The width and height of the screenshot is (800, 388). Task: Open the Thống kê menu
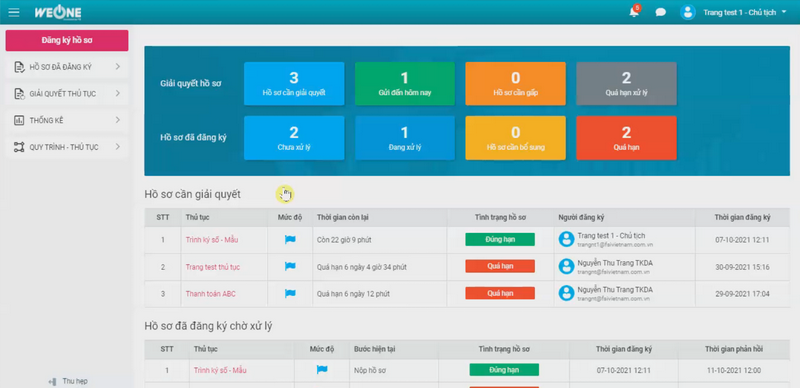(67, 120)
